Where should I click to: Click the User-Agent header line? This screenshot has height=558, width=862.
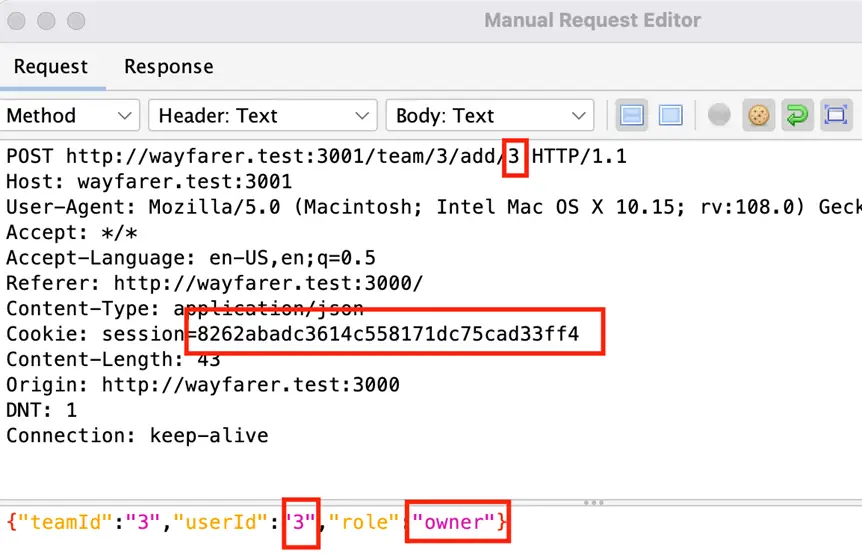pyautogui.click(x=434, y=207)
